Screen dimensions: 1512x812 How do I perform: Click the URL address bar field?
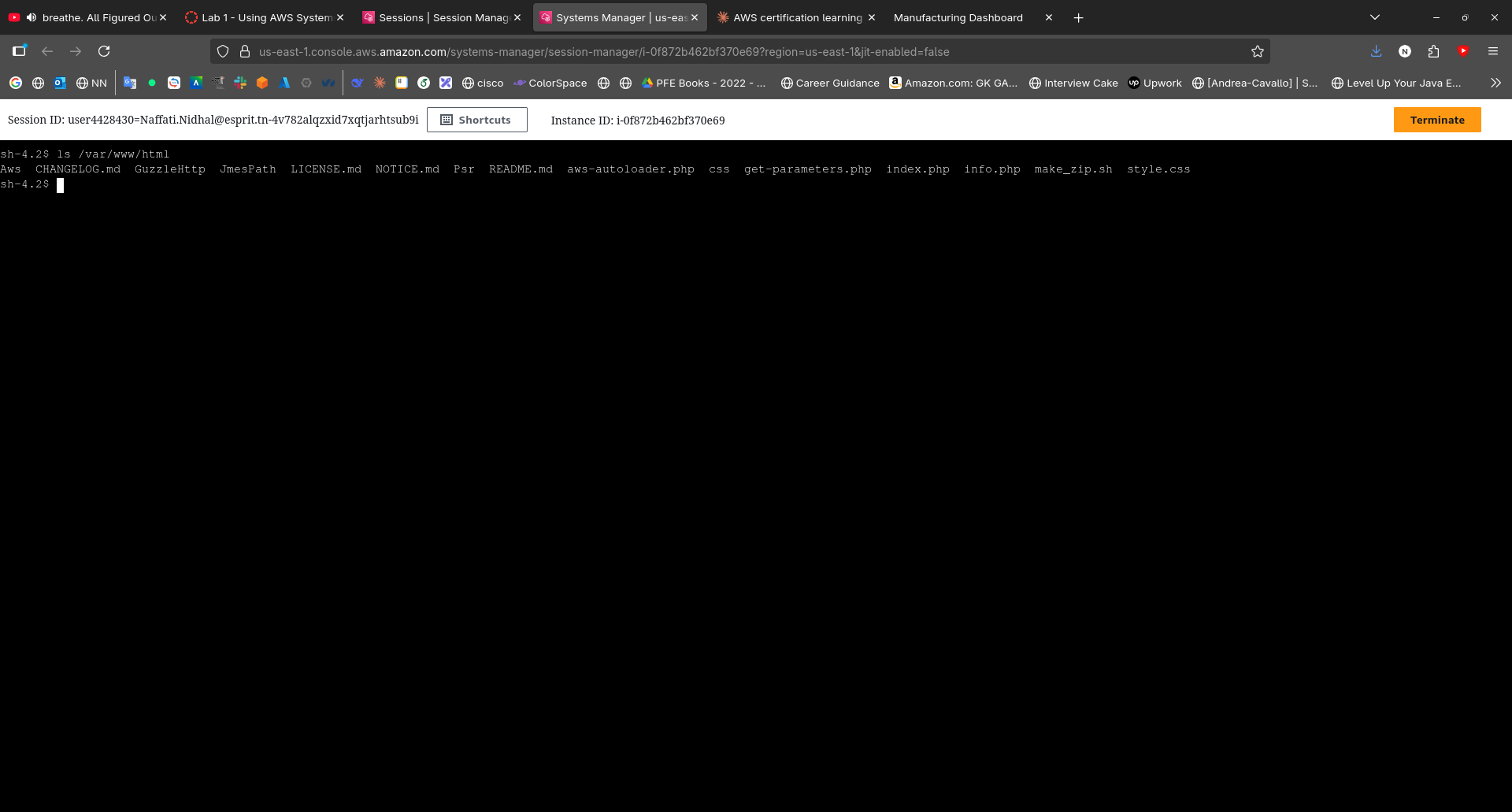(709, 51)
